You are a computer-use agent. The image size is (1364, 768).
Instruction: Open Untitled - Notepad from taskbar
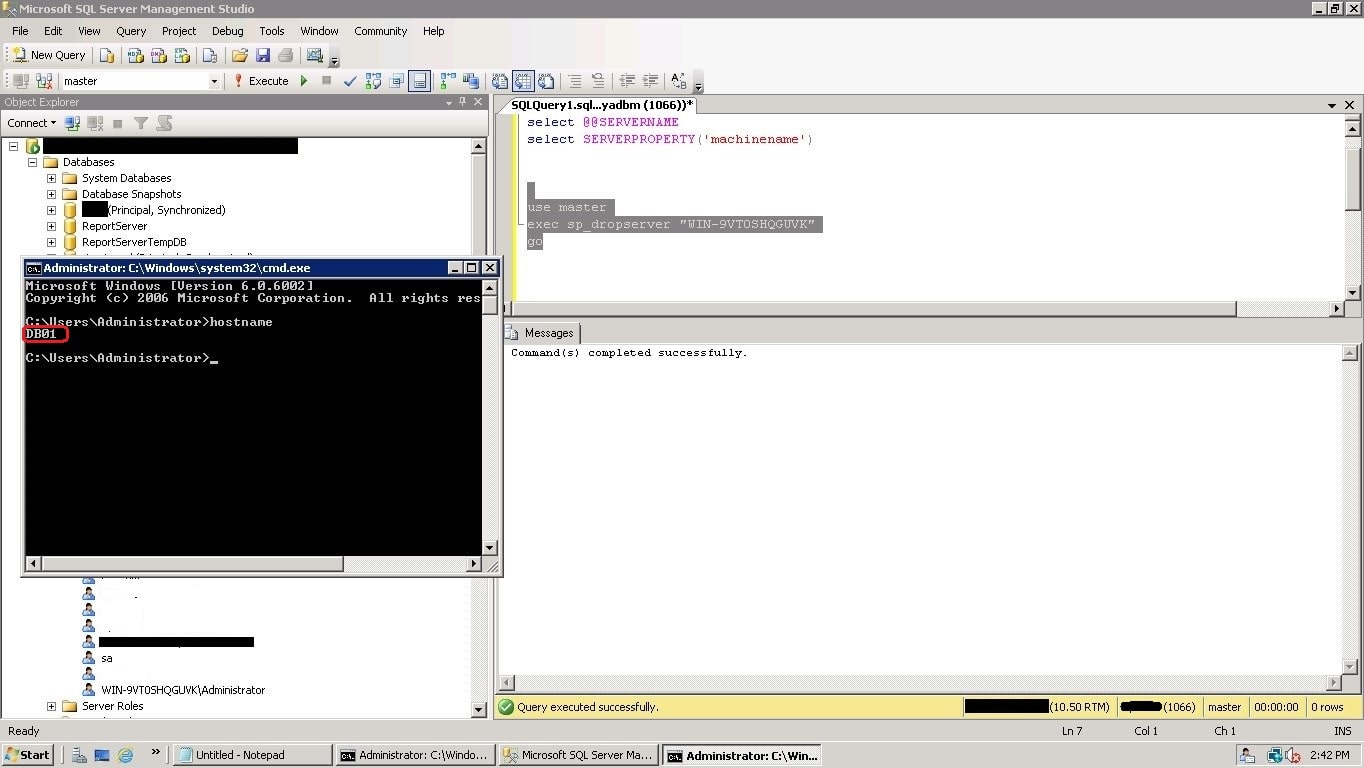tap(253, 755)
